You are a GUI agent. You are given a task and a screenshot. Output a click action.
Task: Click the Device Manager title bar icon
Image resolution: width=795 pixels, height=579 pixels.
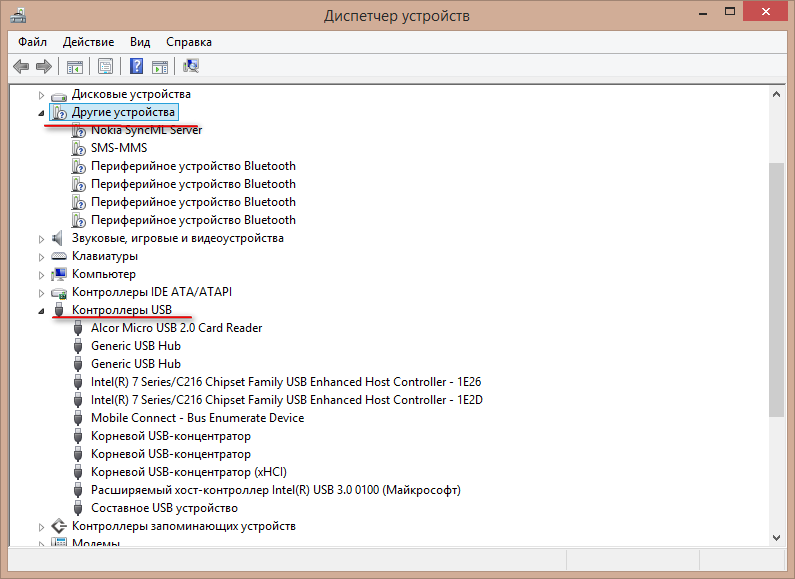click(18, 16)
